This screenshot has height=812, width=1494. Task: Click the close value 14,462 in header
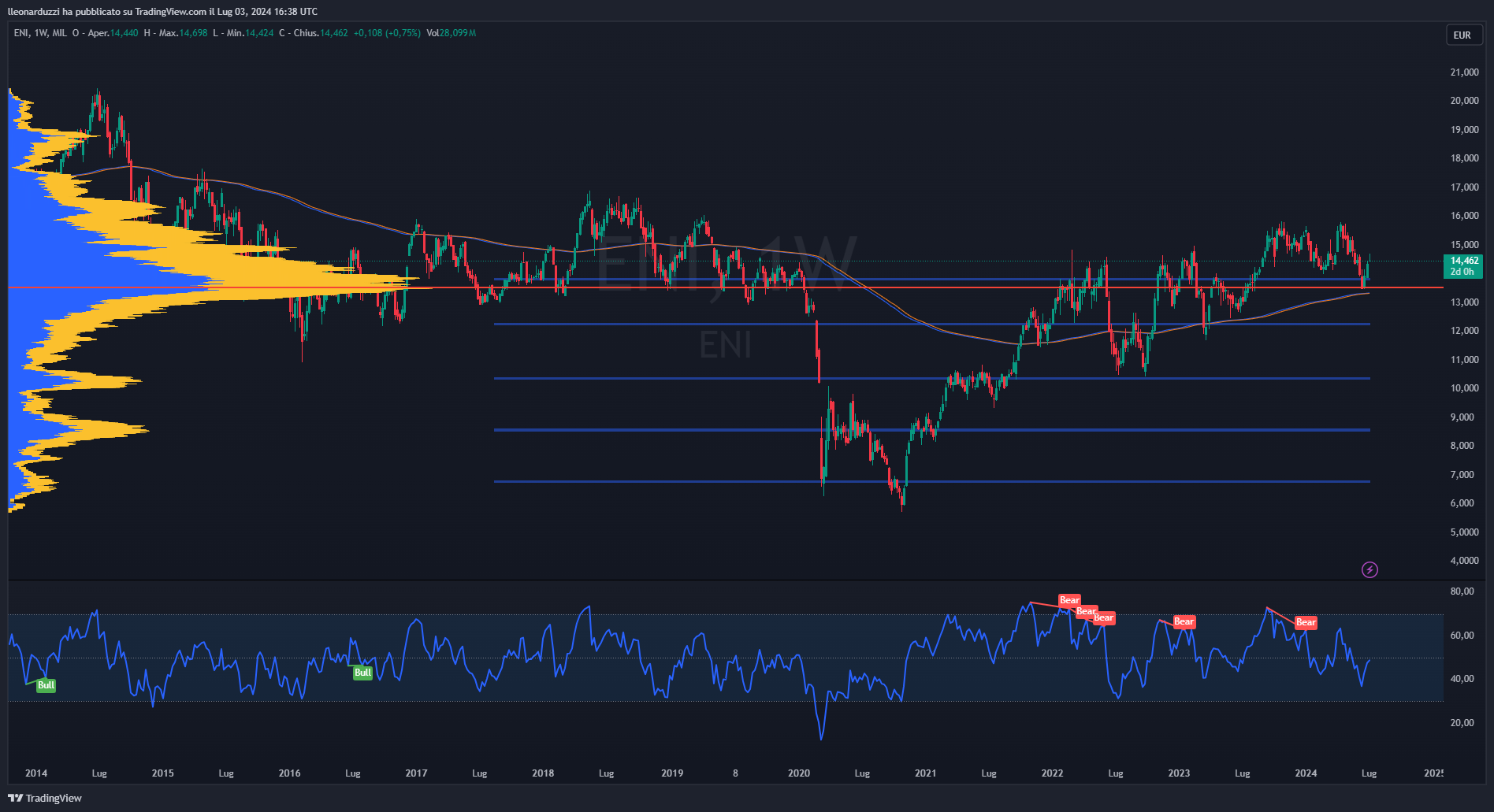click(x=333, y=33)
